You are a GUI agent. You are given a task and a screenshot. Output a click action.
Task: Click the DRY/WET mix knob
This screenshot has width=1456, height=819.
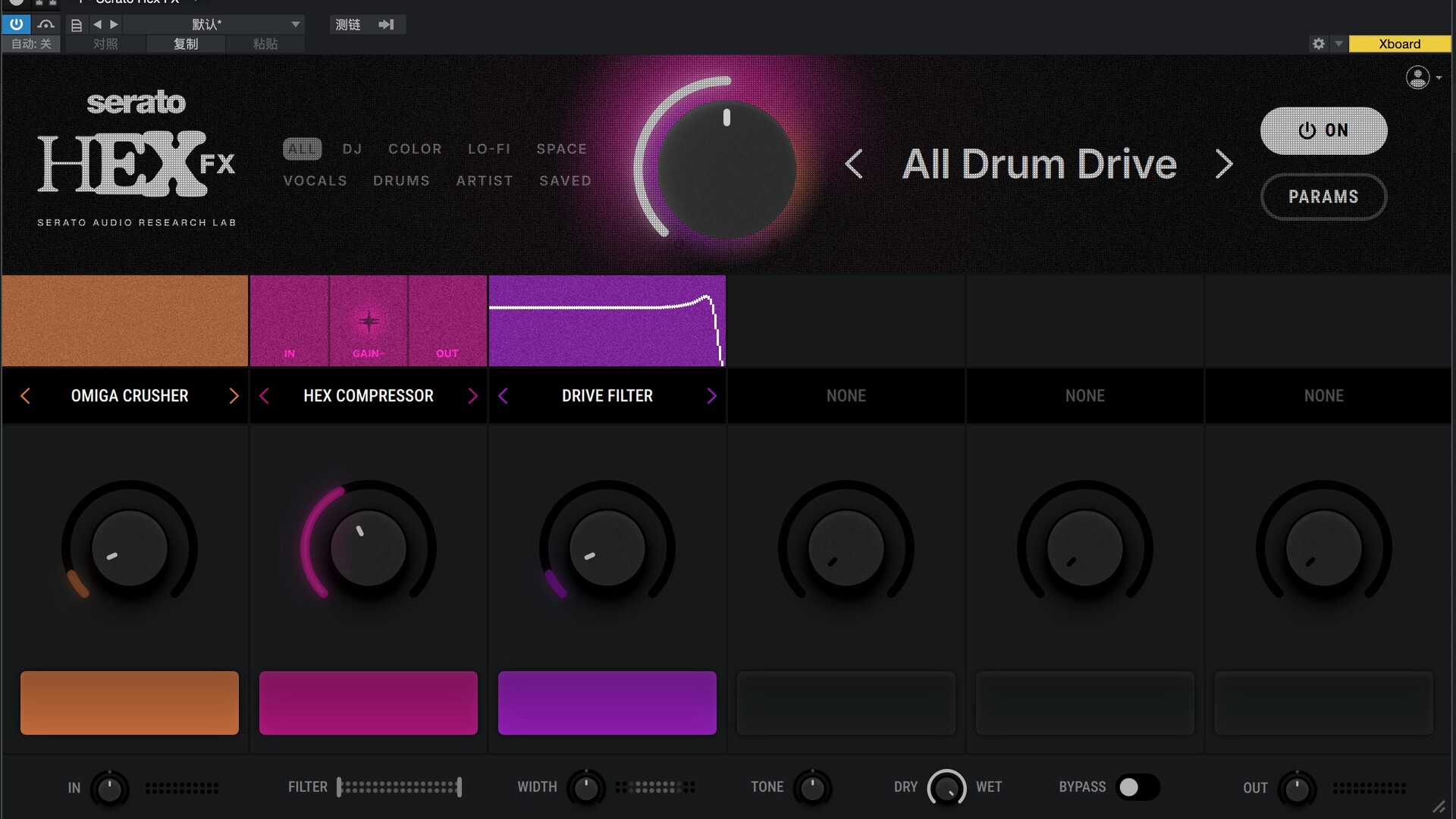click(x=946, y=789)
